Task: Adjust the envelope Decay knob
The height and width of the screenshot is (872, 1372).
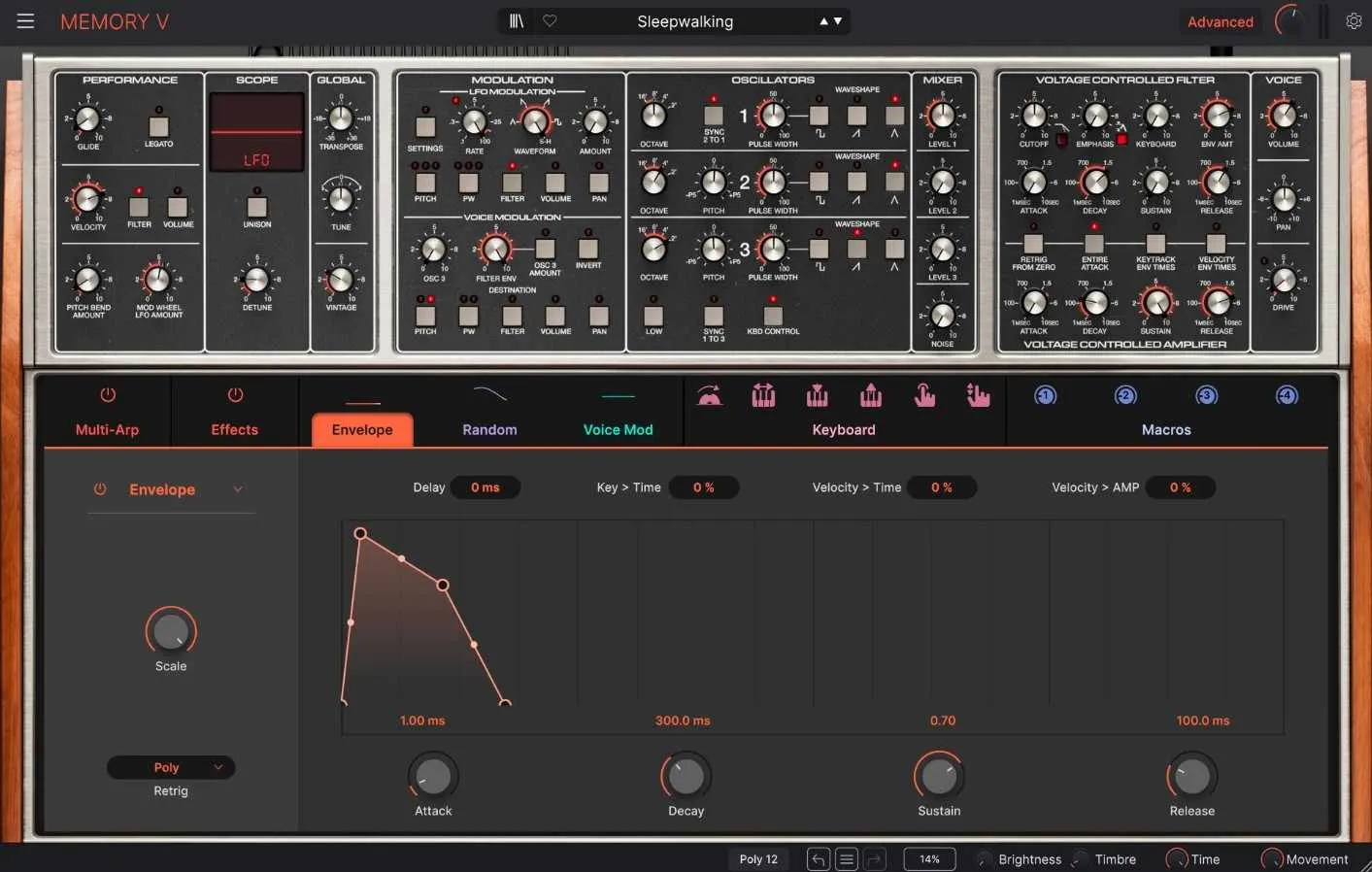Action: click(x=686, y=776)
